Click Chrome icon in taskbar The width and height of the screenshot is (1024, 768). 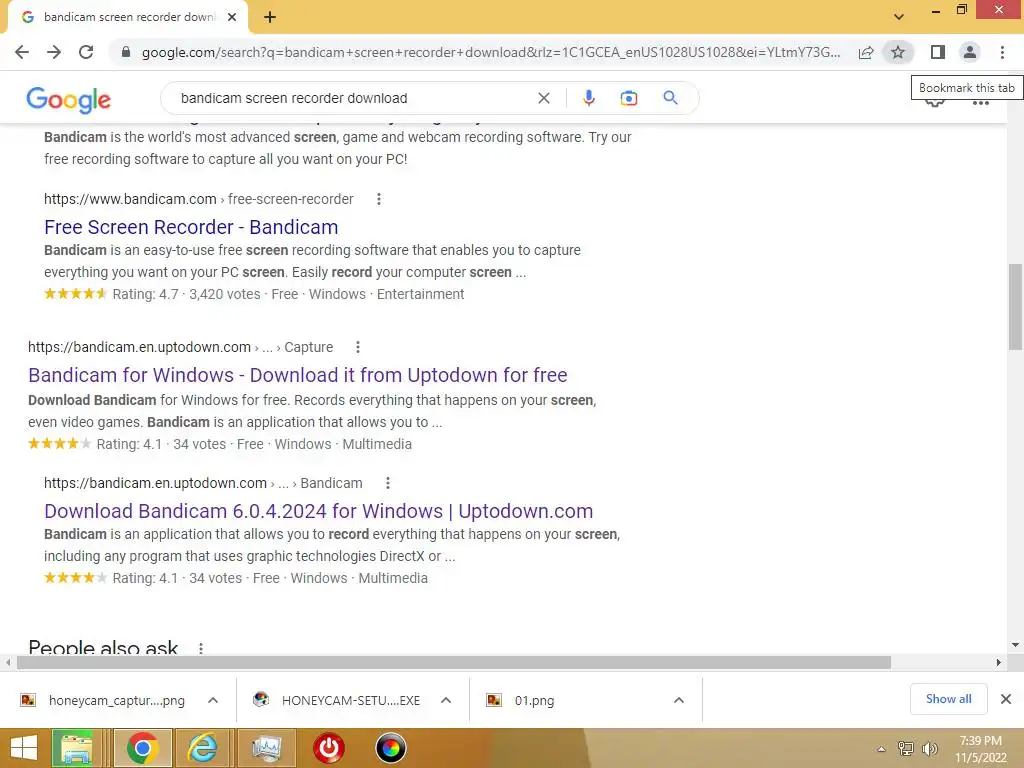pos(143,748)
